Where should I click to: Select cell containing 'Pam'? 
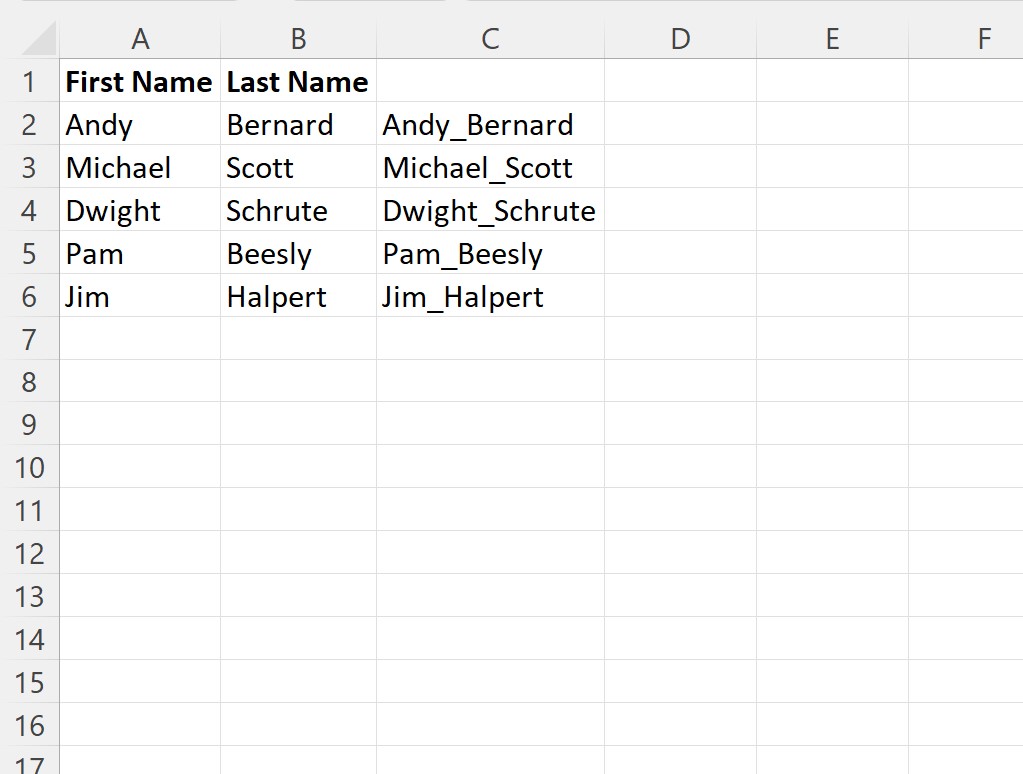point(140,253)
